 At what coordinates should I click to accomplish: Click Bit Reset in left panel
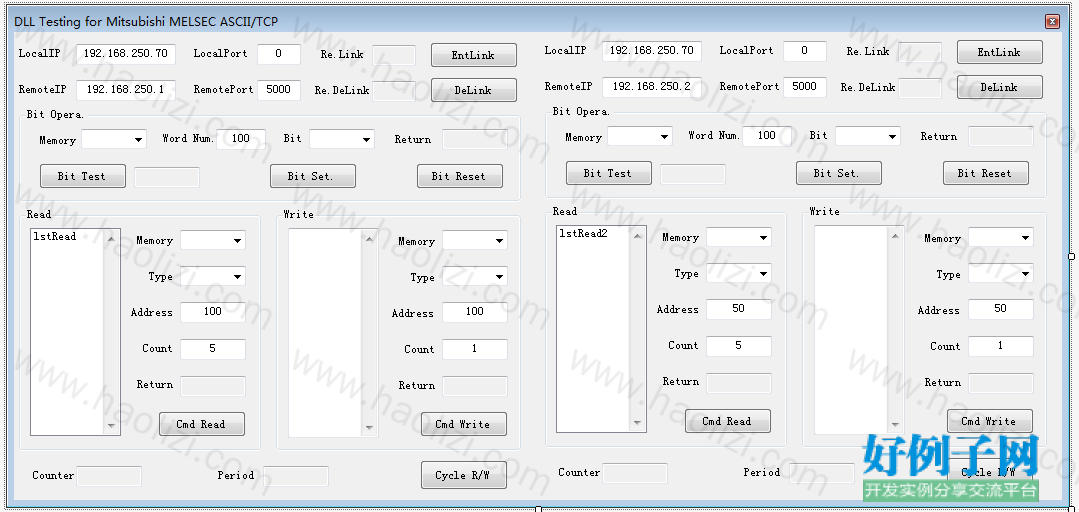pyautogui.click(x=460, y=176)
